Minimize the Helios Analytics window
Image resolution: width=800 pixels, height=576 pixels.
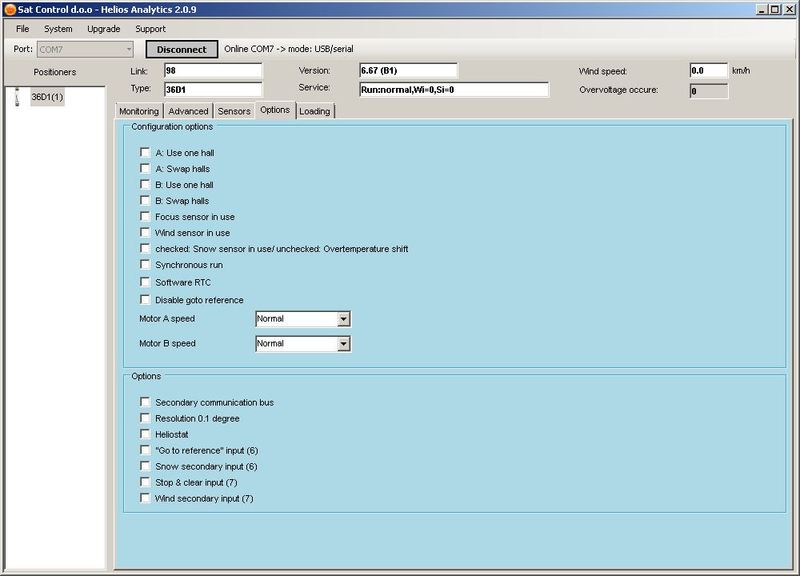coord(762,9)
